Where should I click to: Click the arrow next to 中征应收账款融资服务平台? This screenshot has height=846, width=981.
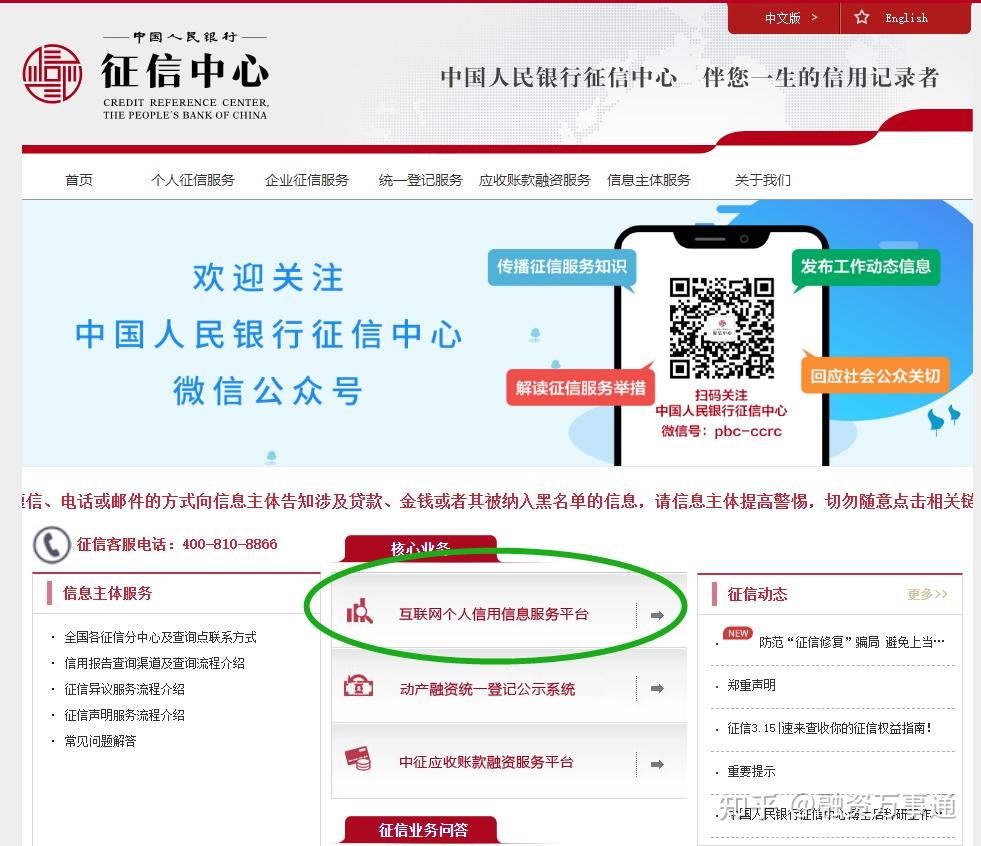click(657, 764)
